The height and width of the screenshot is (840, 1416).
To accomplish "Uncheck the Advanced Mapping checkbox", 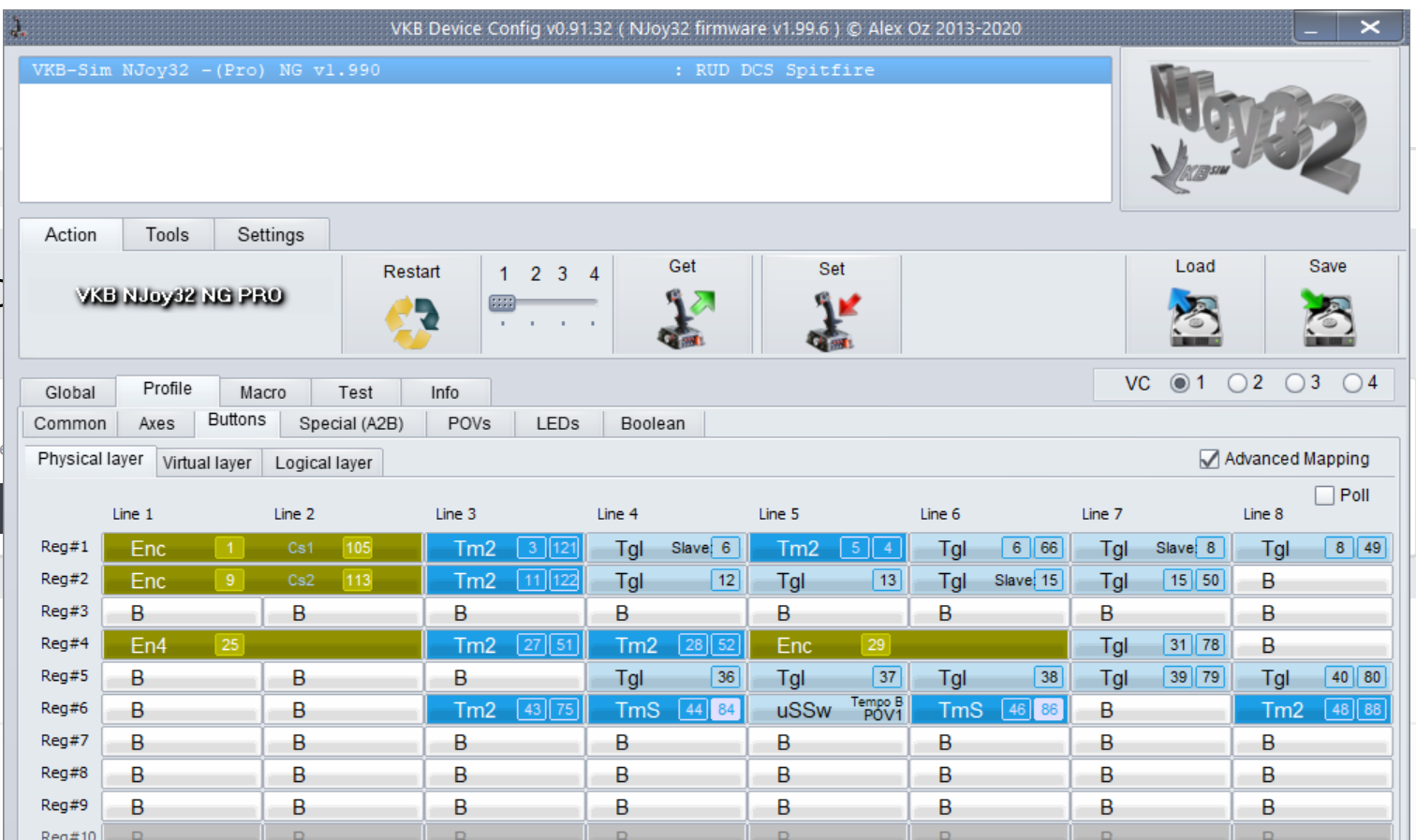I will [x=1209, y=459].
